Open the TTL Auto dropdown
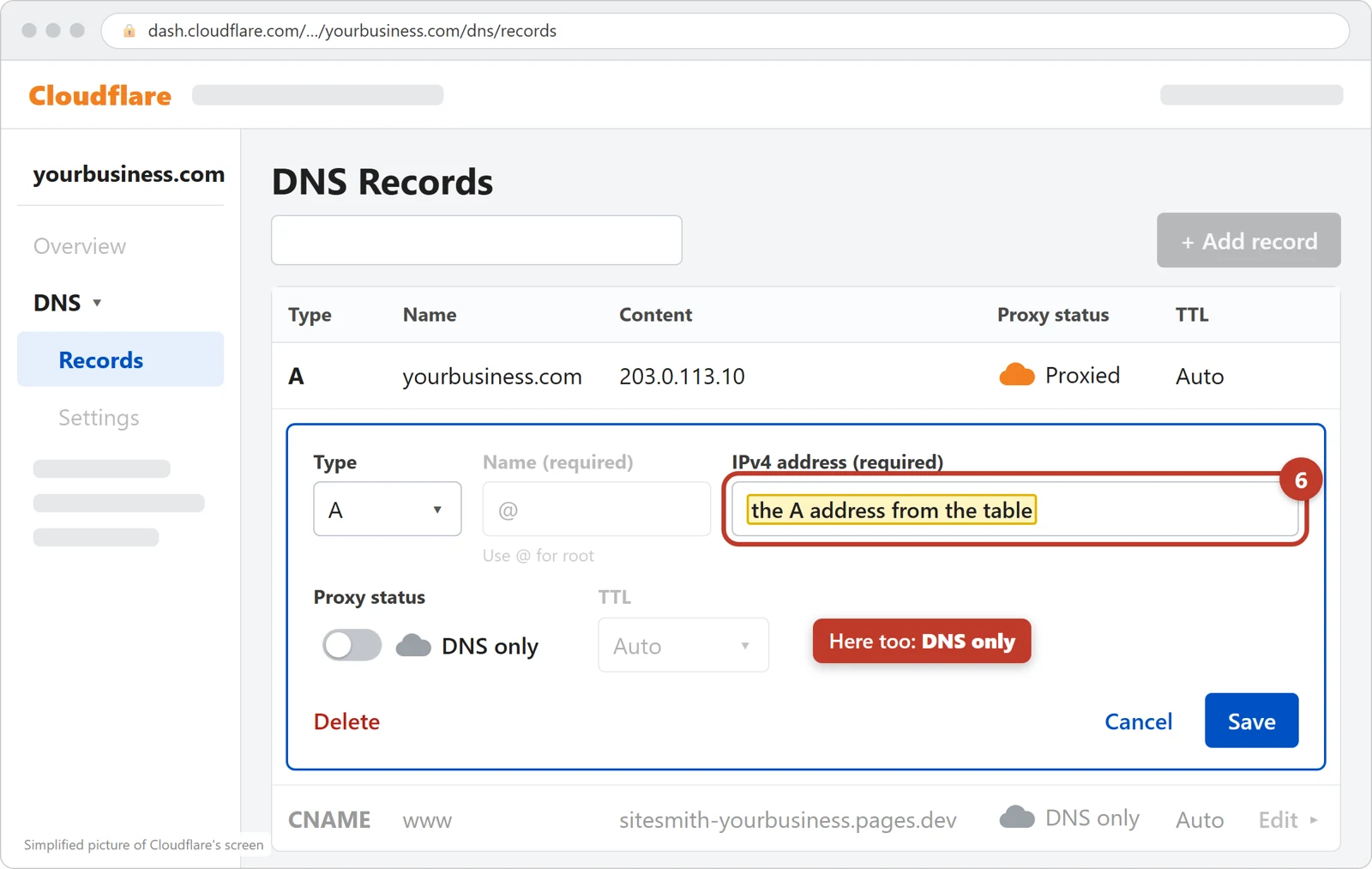This screenshot has height=869, width=1372. pos(683,645)
